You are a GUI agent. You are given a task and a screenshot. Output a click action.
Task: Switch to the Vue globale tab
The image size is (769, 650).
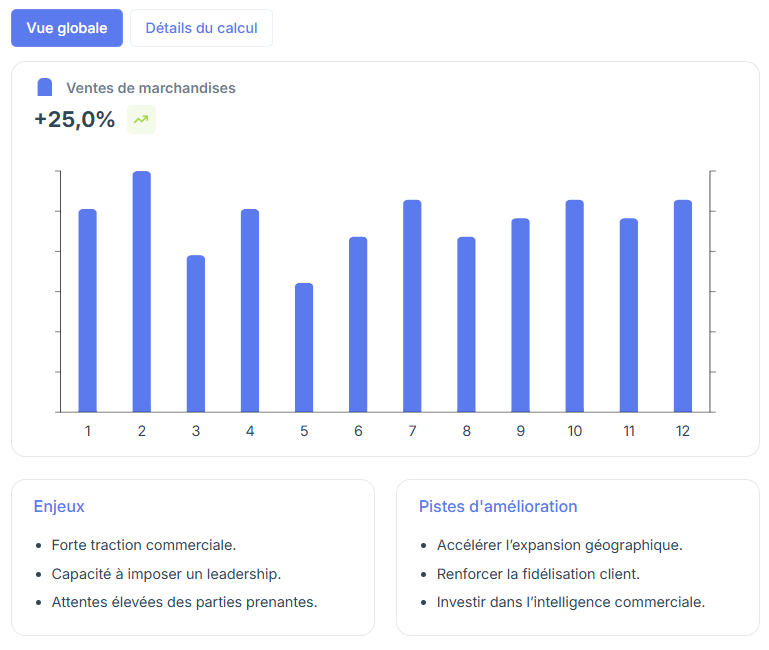click(x=67, y=28)
